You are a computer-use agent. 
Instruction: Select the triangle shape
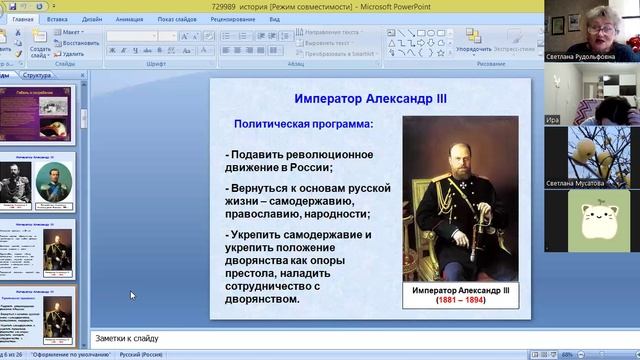click(391, 43)
